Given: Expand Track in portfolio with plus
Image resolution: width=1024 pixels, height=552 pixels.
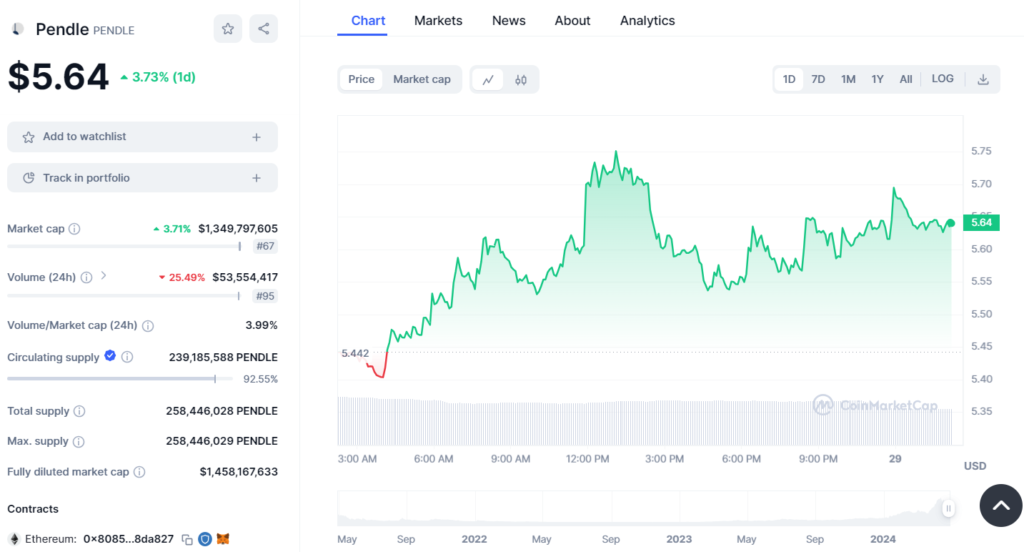Looking at the screenshot, I should (x=256, y=178).
